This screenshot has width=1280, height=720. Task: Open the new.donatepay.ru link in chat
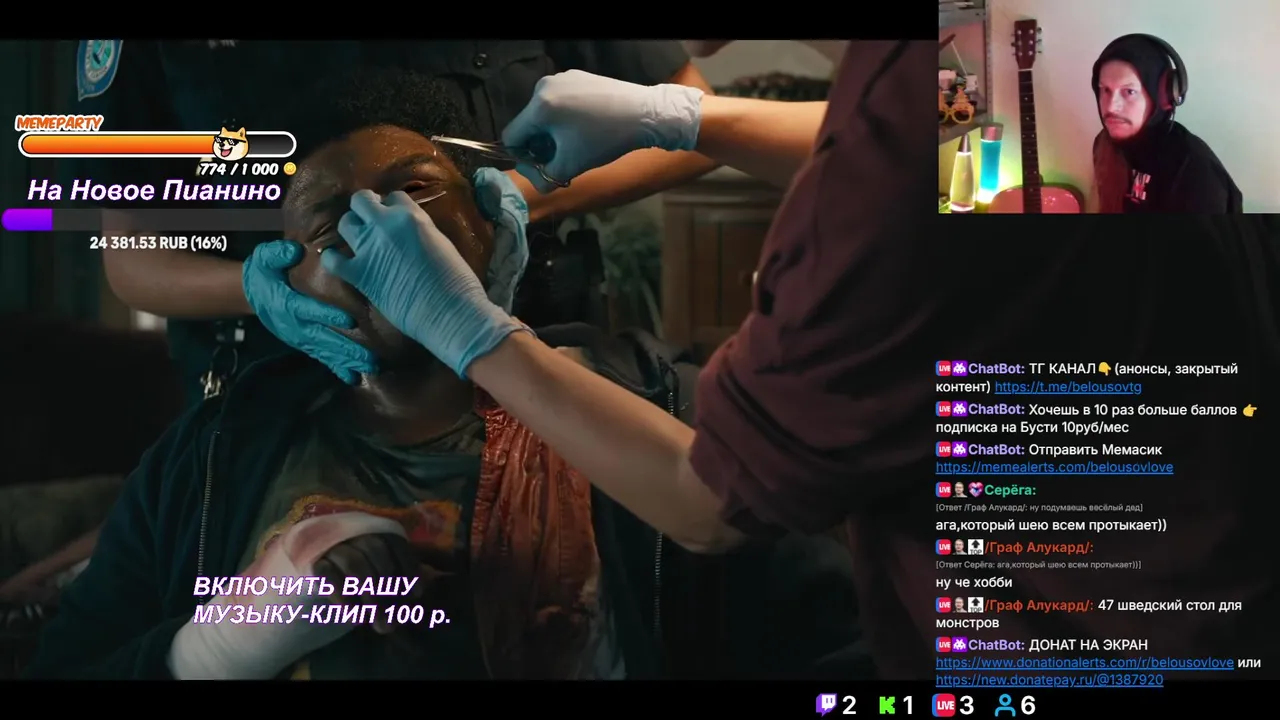[x=1049, y=680]
